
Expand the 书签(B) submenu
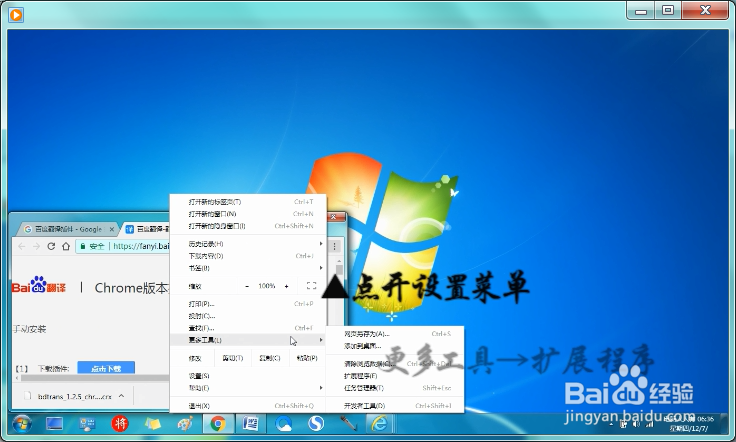pyautogui.click(x=248, y=268)
